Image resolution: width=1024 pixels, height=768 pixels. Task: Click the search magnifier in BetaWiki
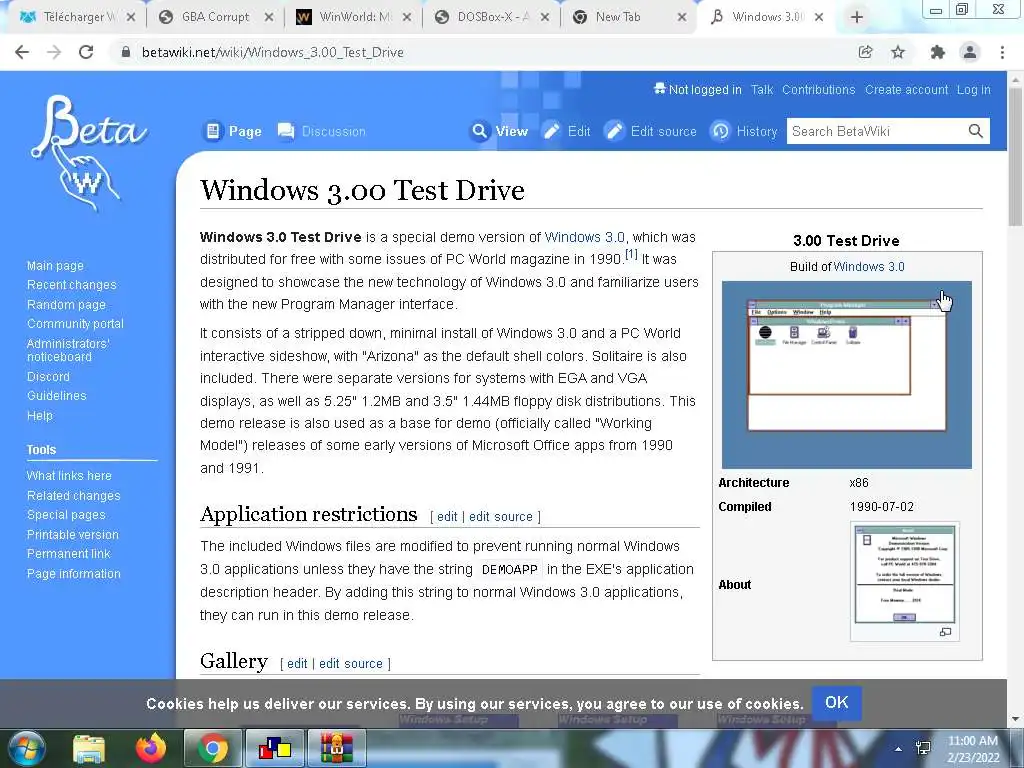976,131
